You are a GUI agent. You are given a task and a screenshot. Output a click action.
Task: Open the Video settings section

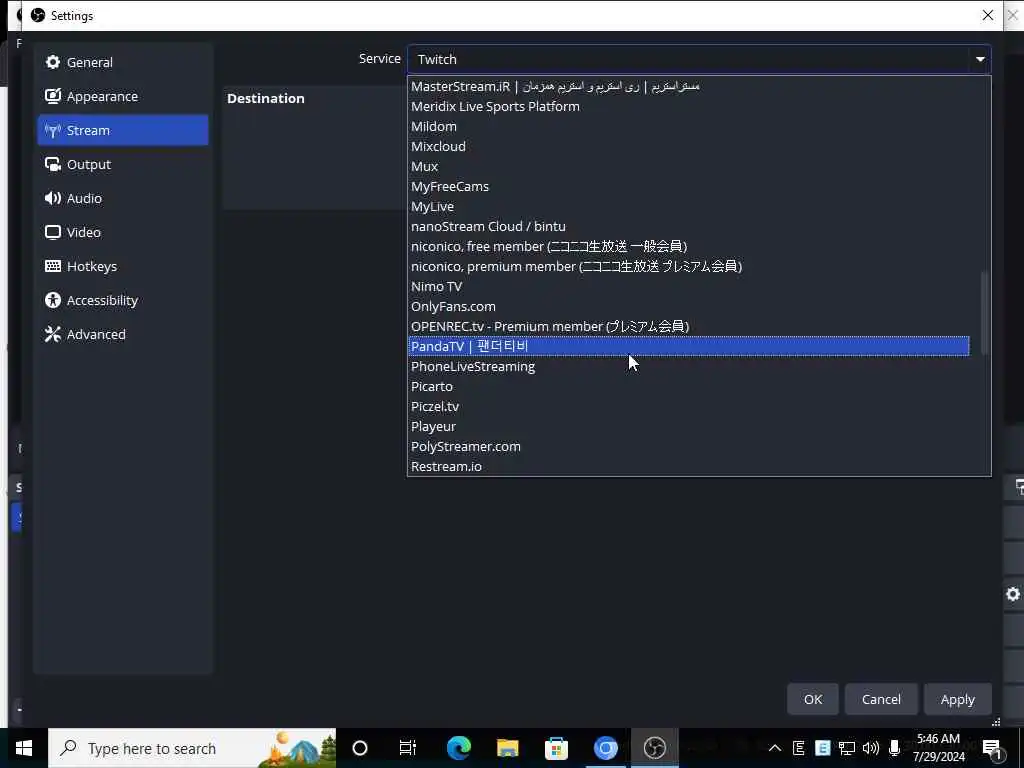123,232
